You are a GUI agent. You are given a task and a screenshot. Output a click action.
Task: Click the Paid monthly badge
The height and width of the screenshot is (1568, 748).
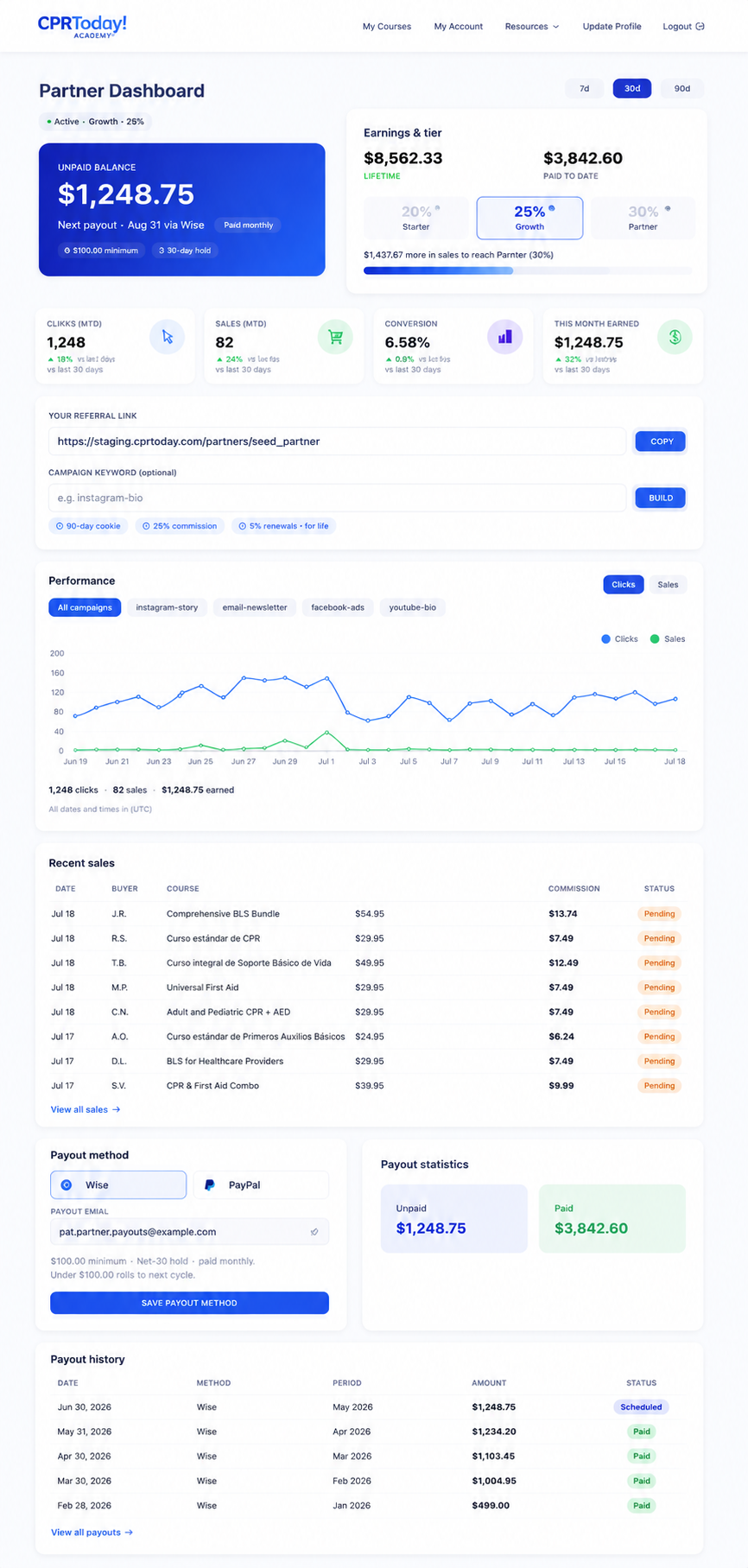249,225
